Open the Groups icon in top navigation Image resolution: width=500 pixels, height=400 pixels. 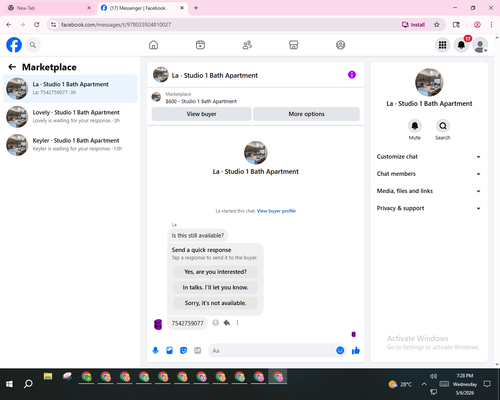click(340, 45)
